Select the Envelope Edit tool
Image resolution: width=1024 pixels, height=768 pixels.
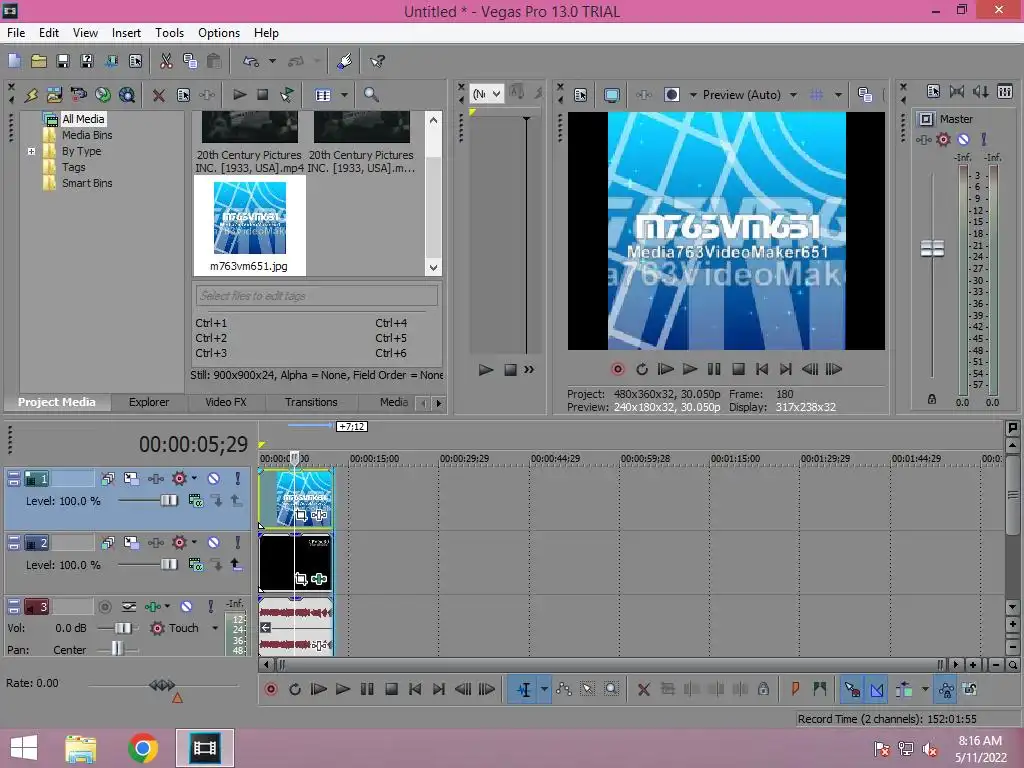[564, 690]
